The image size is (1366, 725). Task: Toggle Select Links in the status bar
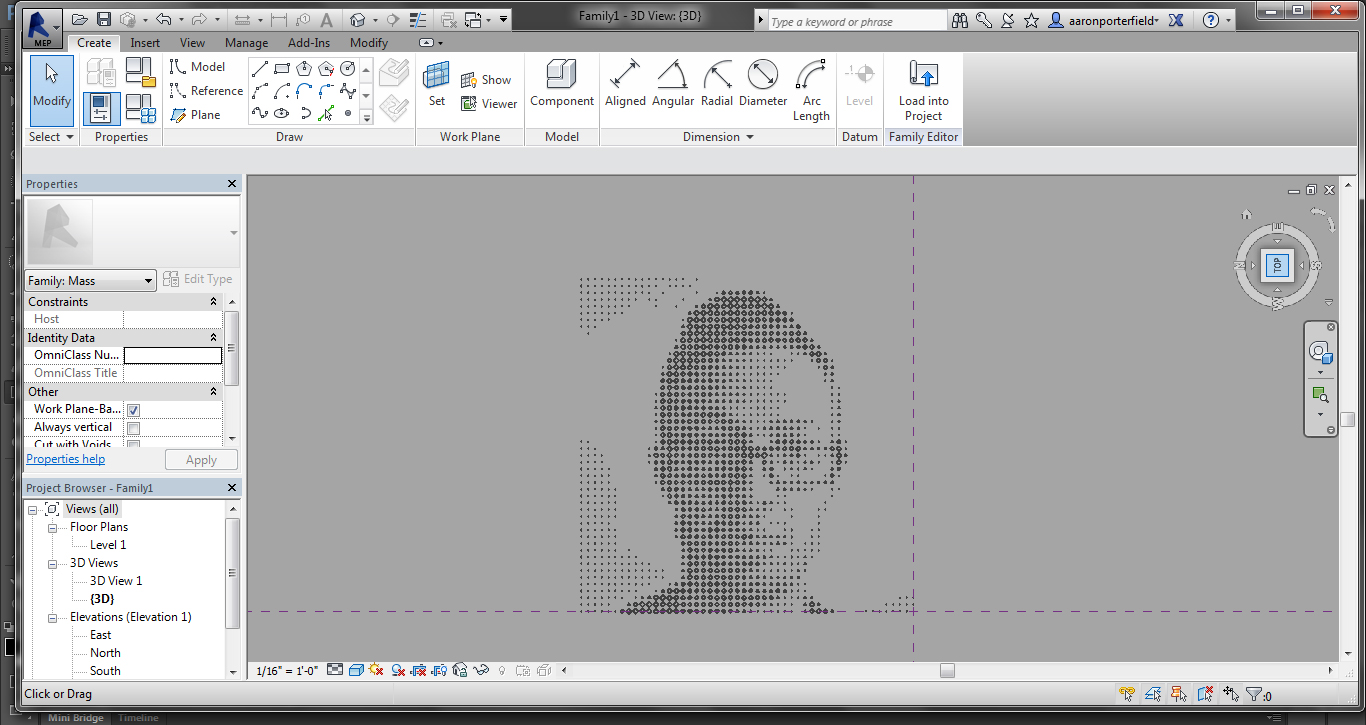coord(1127,694)
